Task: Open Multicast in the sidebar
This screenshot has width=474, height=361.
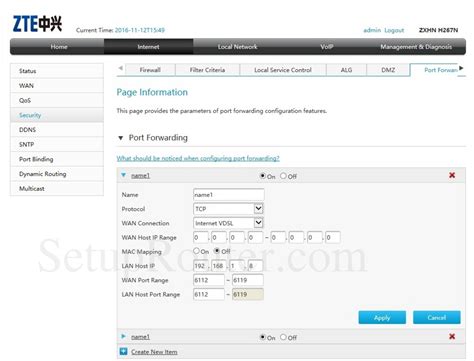Action: pos(57,188)
